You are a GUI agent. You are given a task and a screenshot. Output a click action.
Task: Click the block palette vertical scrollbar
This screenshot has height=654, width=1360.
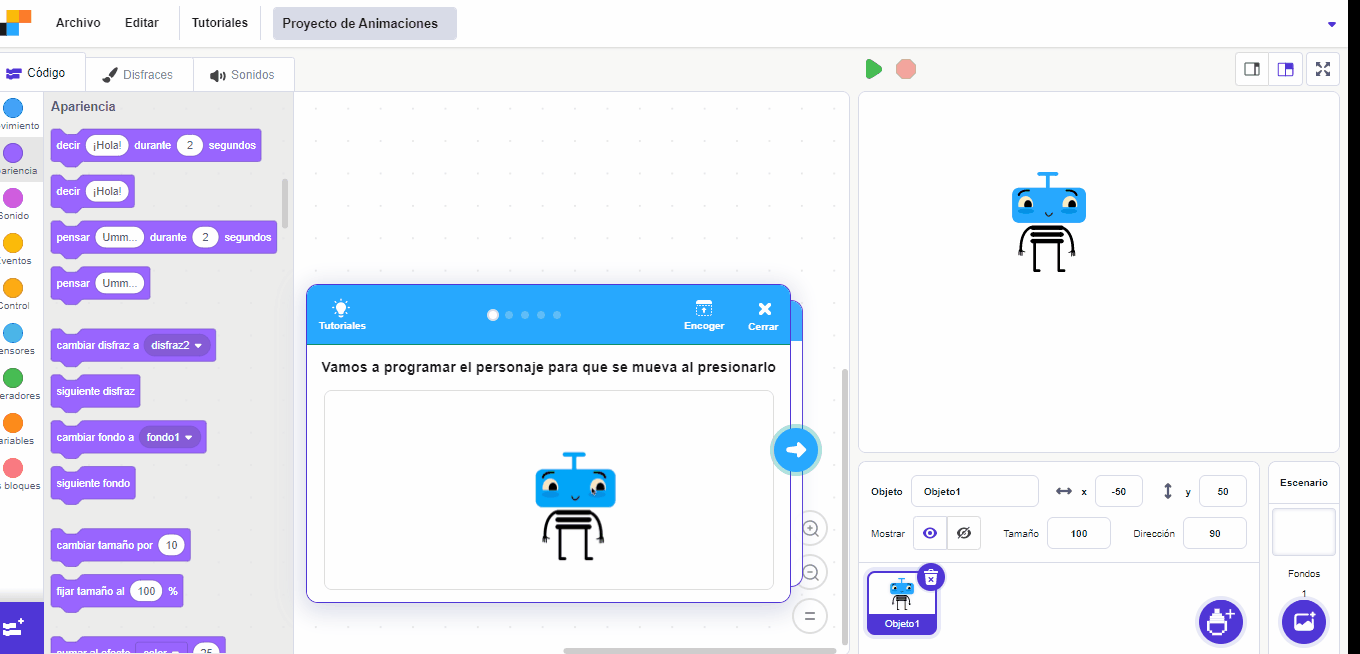click(x=285, y=203)
